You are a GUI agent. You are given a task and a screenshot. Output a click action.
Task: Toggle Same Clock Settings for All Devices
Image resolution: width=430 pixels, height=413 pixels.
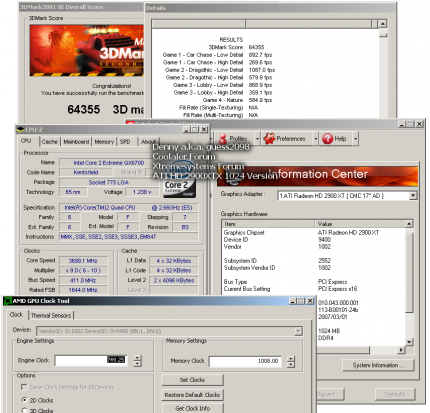pyautogui.click(x=24, y=387)
